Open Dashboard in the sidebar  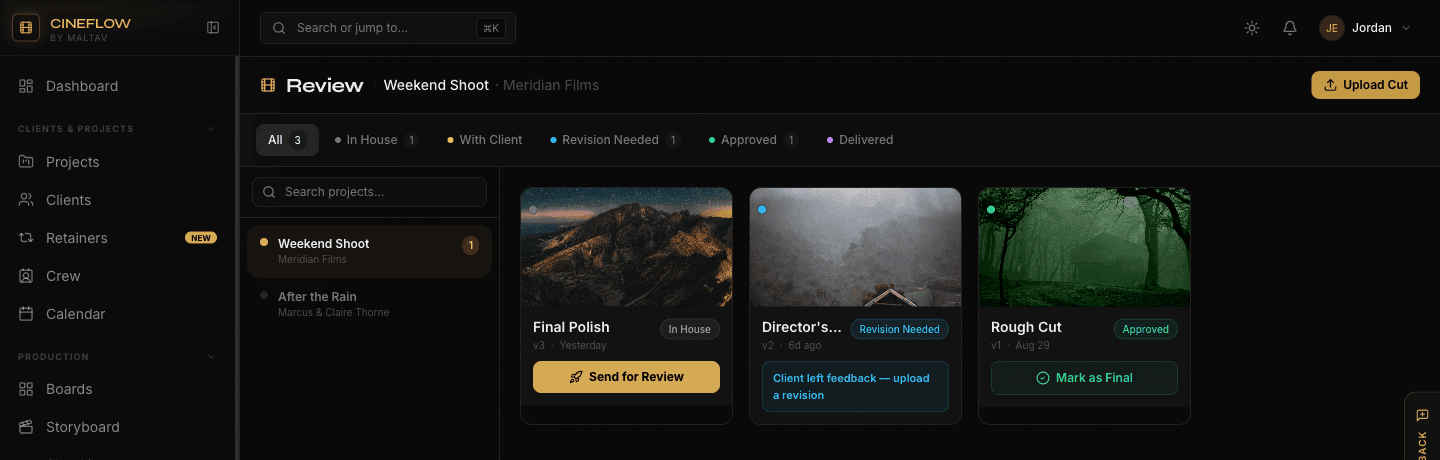point(119,86)
